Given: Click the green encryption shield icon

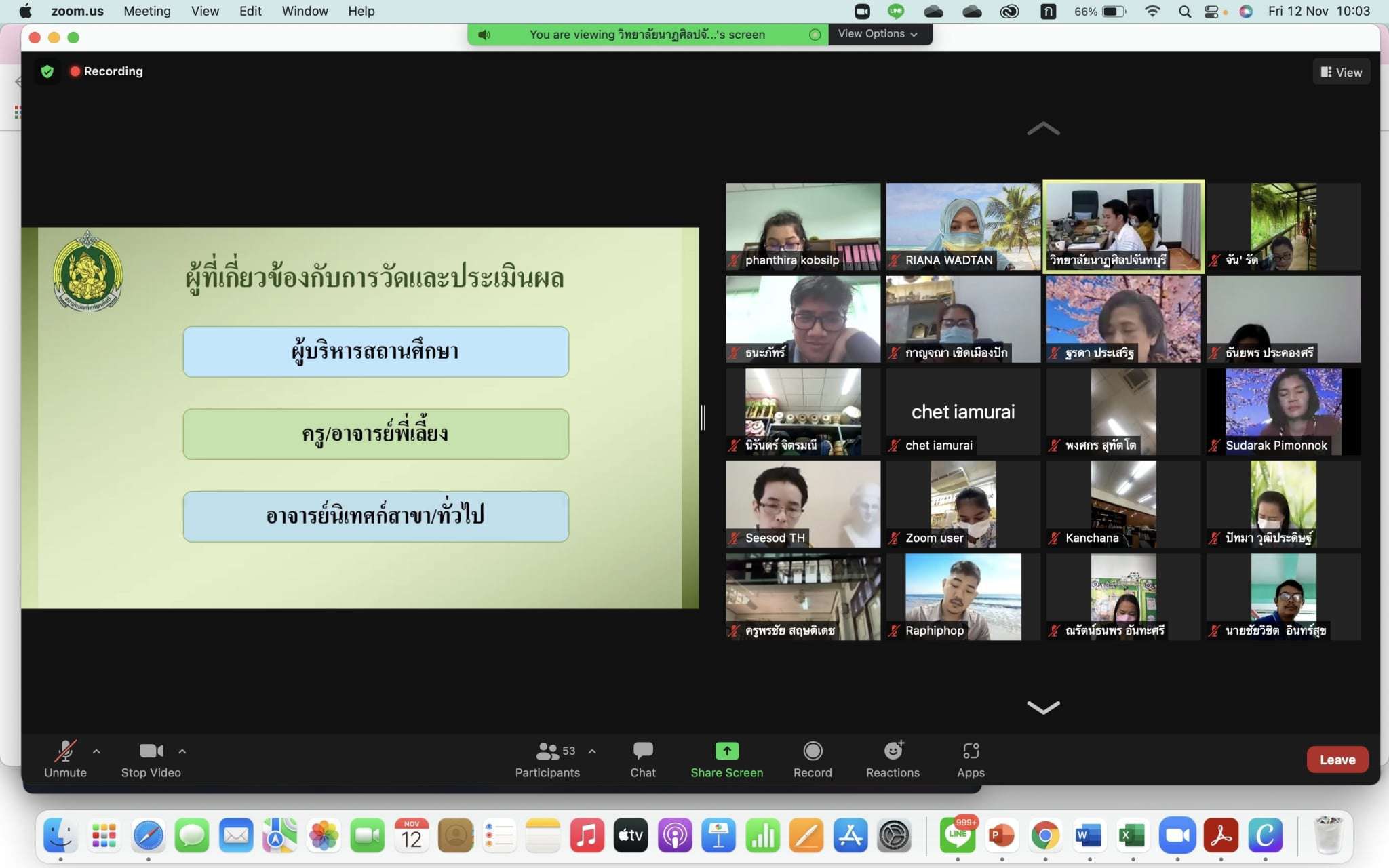Looking at the screenshot, I should [x=47, y=71].
